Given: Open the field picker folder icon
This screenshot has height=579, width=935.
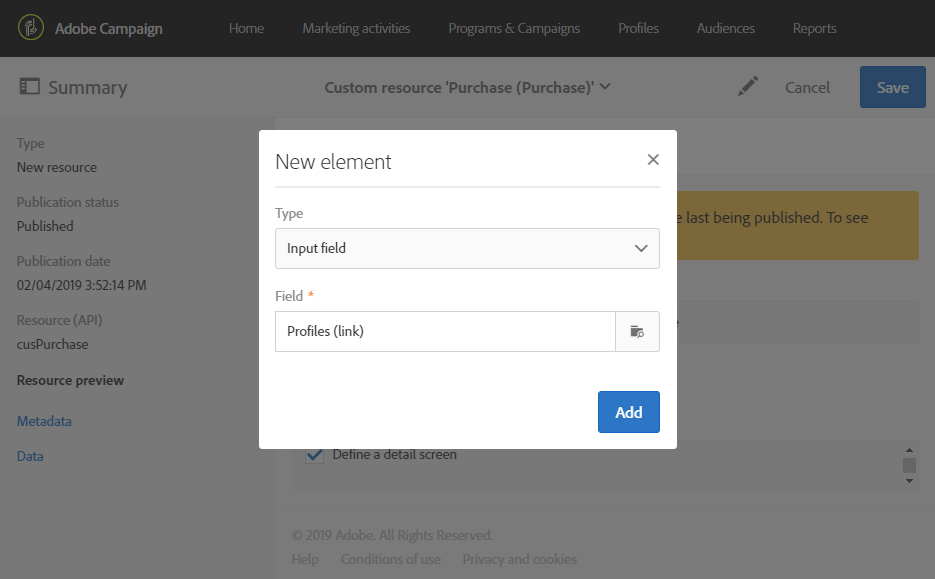Looking at the screenshot, I should pyautogui.click(x=637, y=331).
